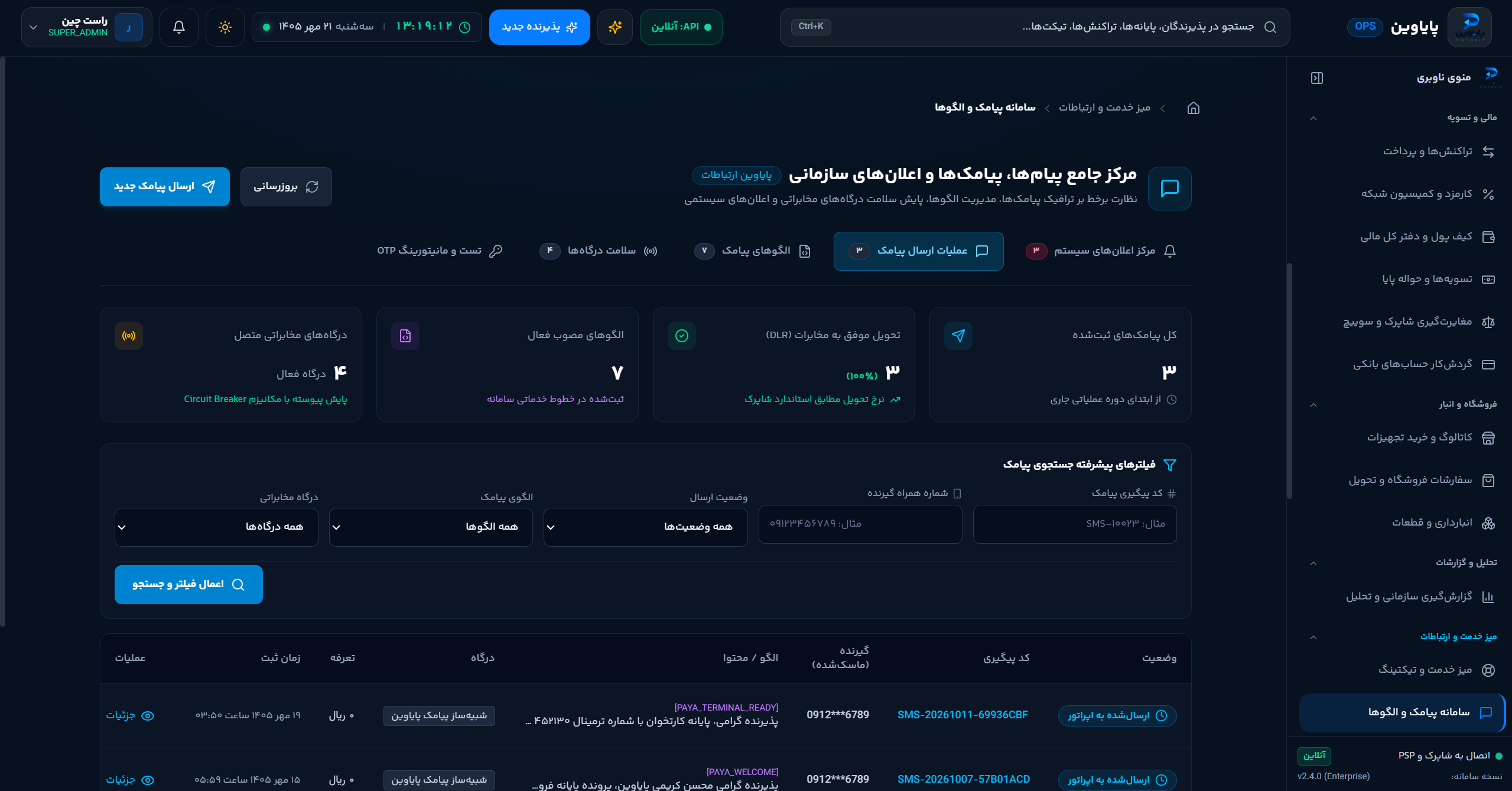Collapse the تحلیل و گزارشات sidebar section
1512x791 pixels.
tap(1313, 563)
